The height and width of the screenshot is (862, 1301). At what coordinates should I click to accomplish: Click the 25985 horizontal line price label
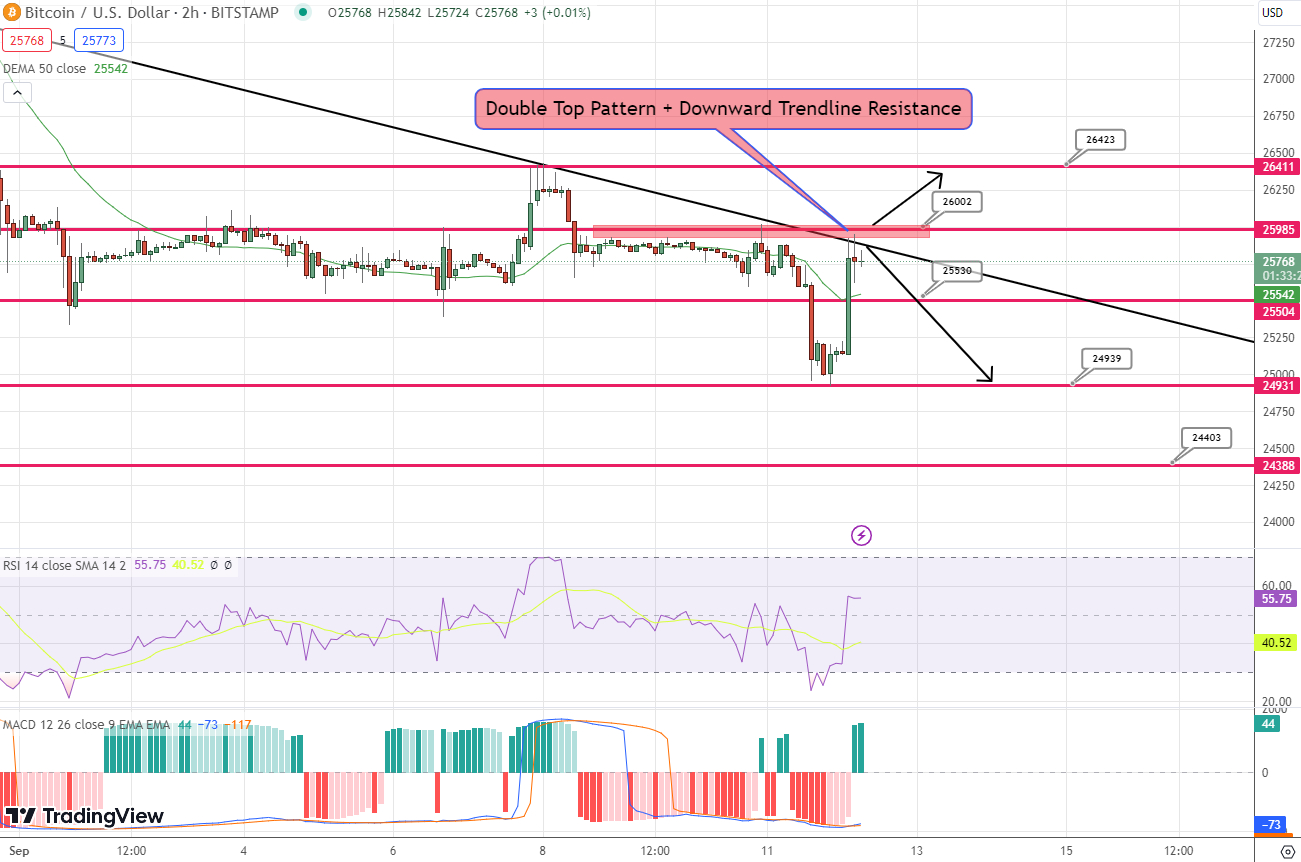pyautogui.click(x=1276, y=230)
